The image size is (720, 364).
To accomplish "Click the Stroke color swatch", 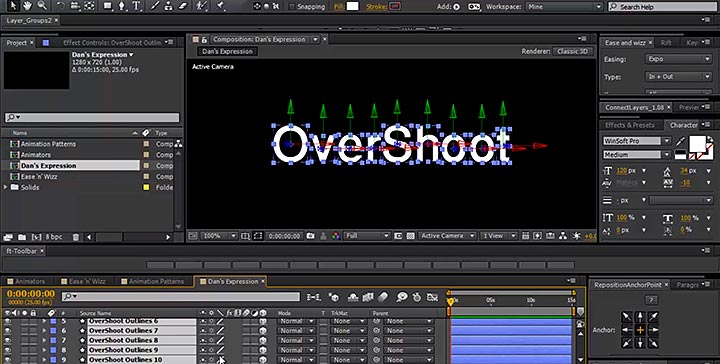I will 395,6.
